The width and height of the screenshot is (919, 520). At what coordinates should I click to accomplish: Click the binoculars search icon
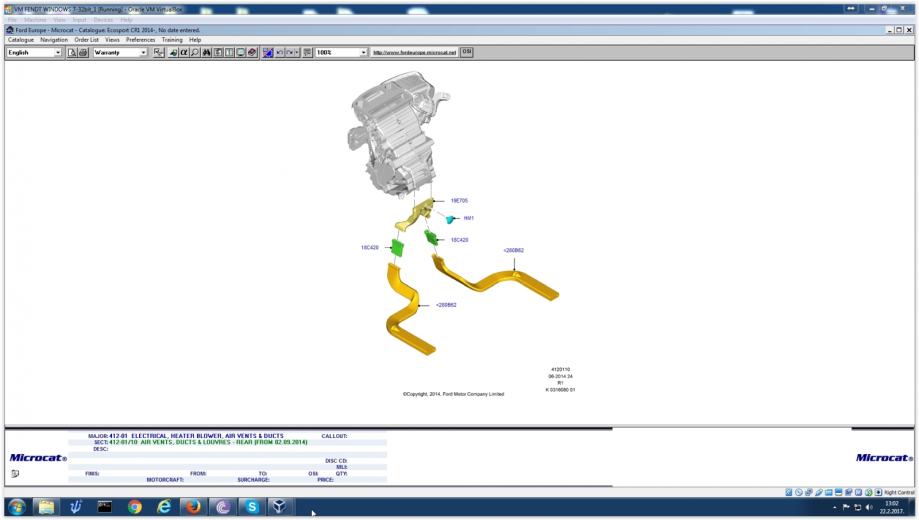pyautogui.click(x=207, y=52)
